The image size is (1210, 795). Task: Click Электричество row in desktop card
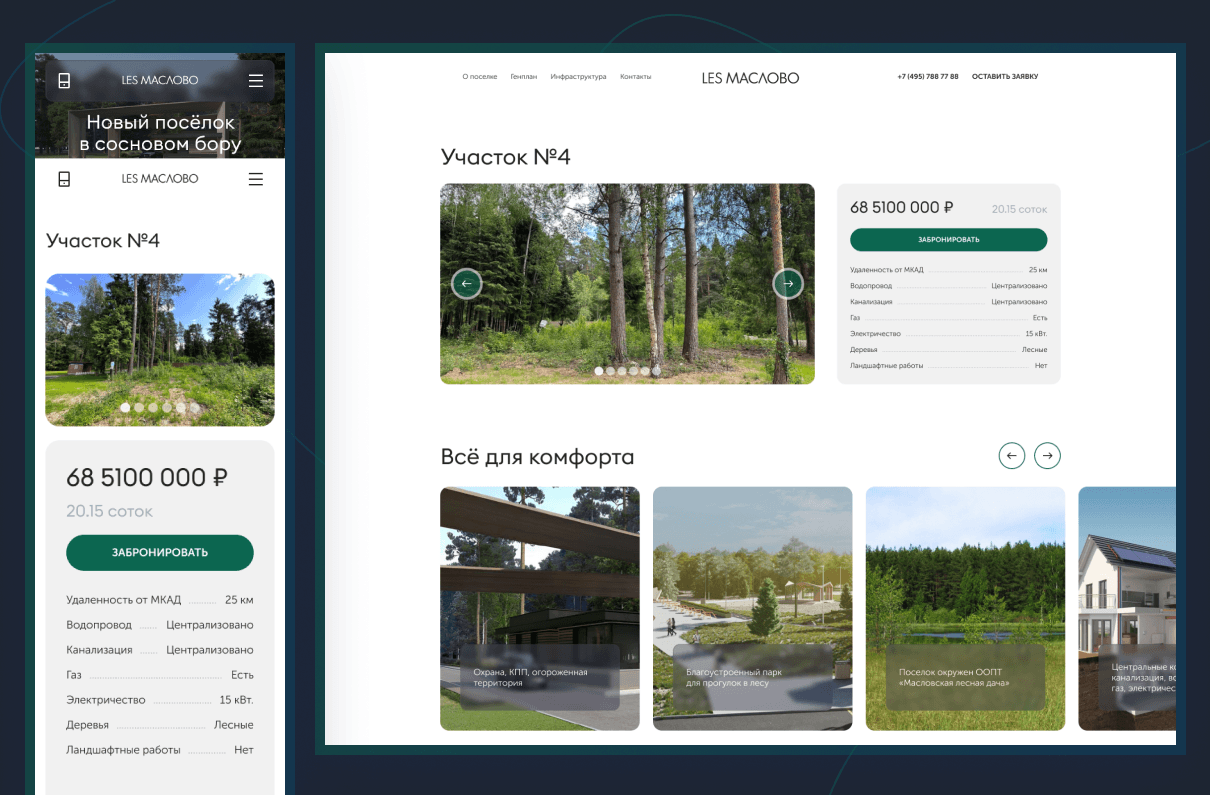[949, 334]
